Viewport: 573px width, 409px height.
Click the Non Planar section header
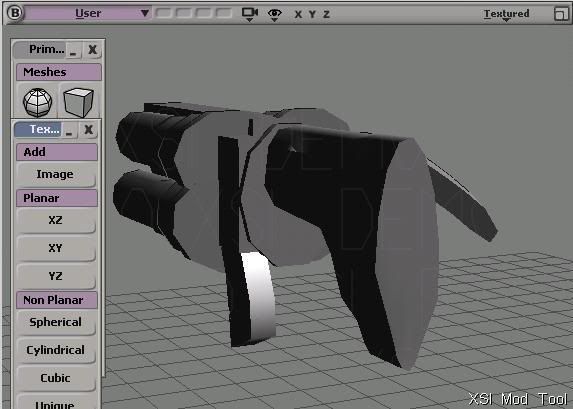[x=57, y=300]
